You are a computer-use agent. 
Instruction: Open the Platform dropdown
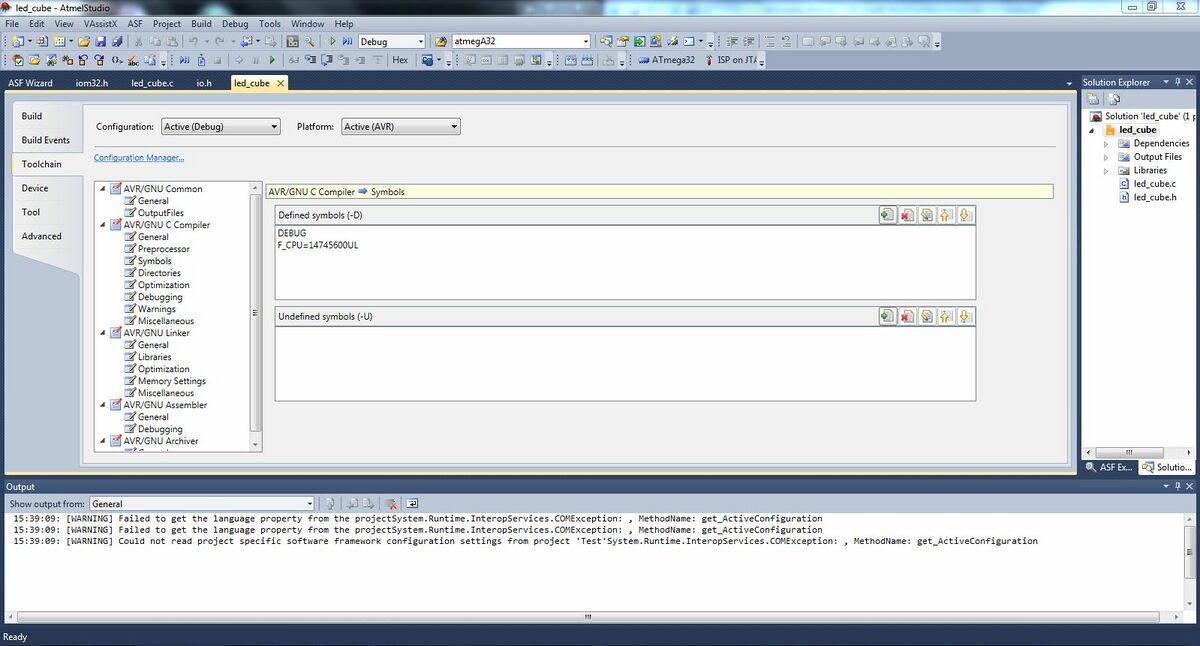pos(400,127)
